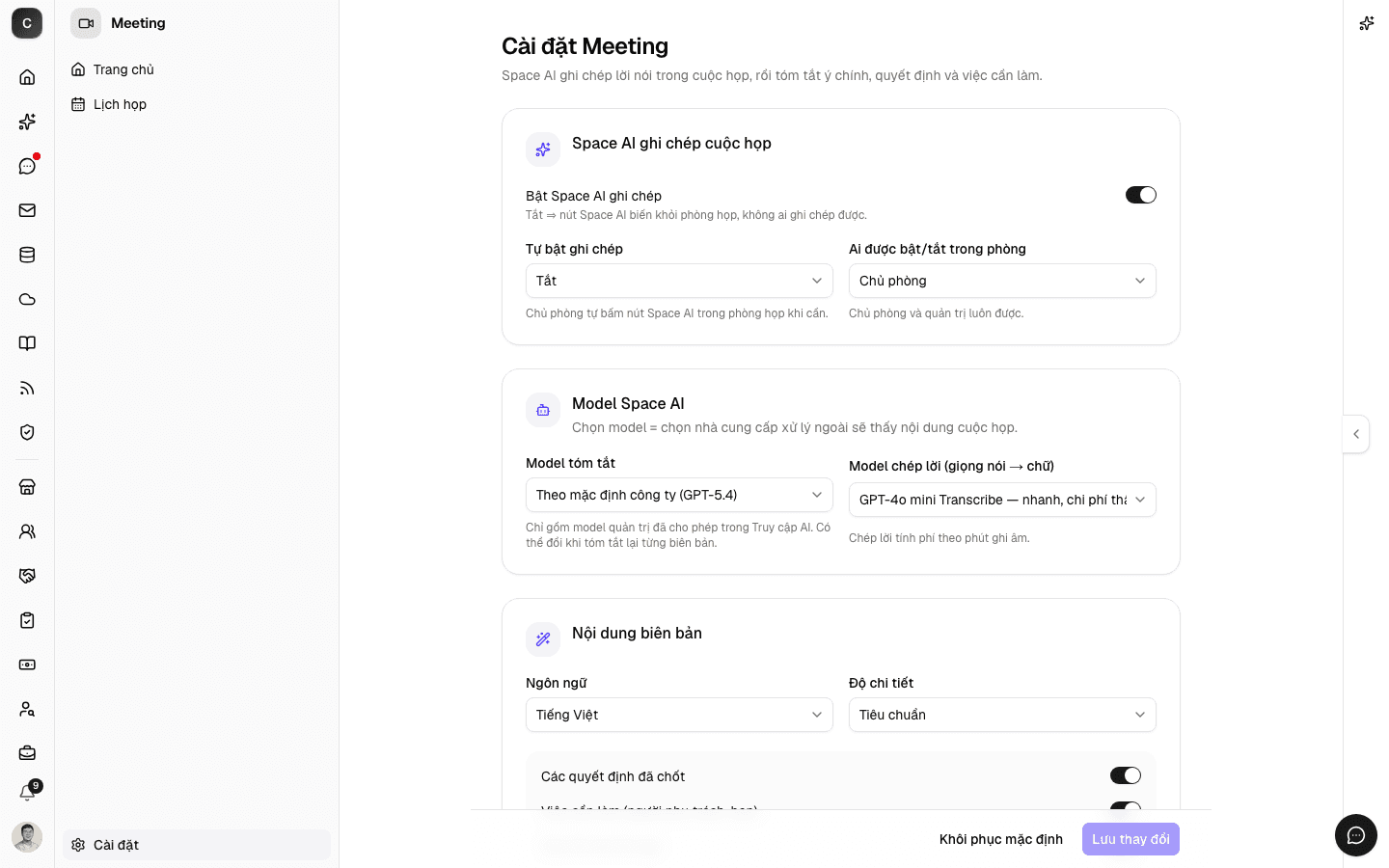The height and width of the screenshot is (868, 1389).
Task: Open the chat bubble icon with red dot
Action: [x=27, y=166]
